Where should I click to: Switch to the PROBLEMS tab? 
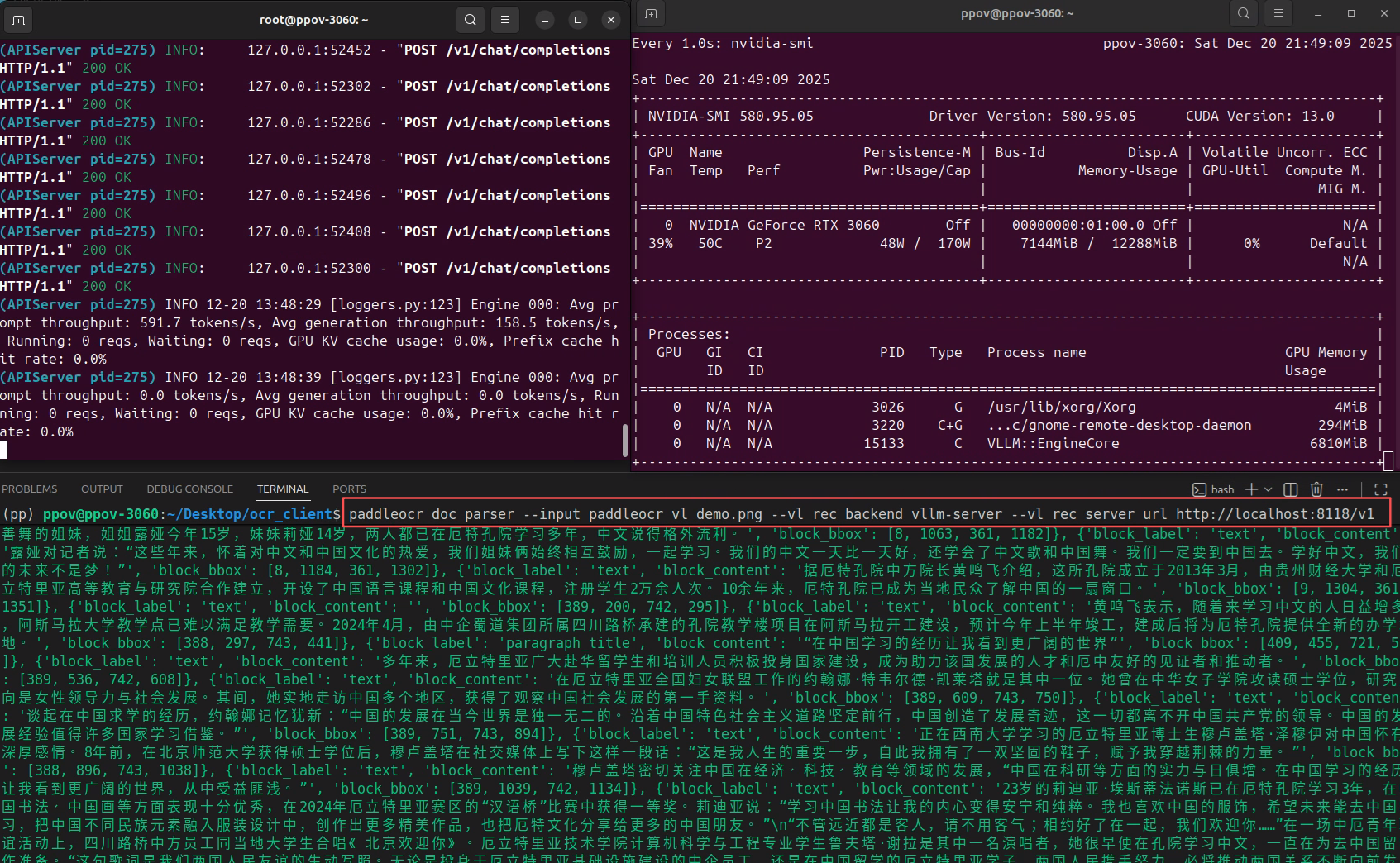(x=31, y=489)
